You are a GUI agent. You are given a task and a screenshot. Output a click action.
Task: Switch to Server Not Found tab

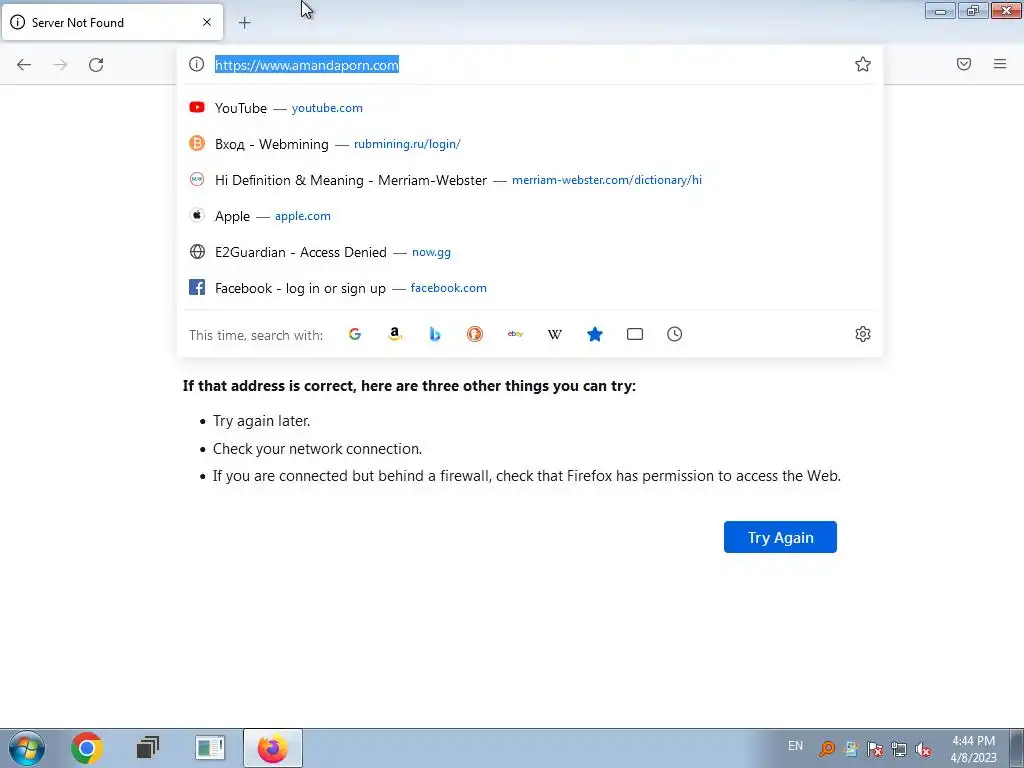pyautogui.click(x=112, y=22)
